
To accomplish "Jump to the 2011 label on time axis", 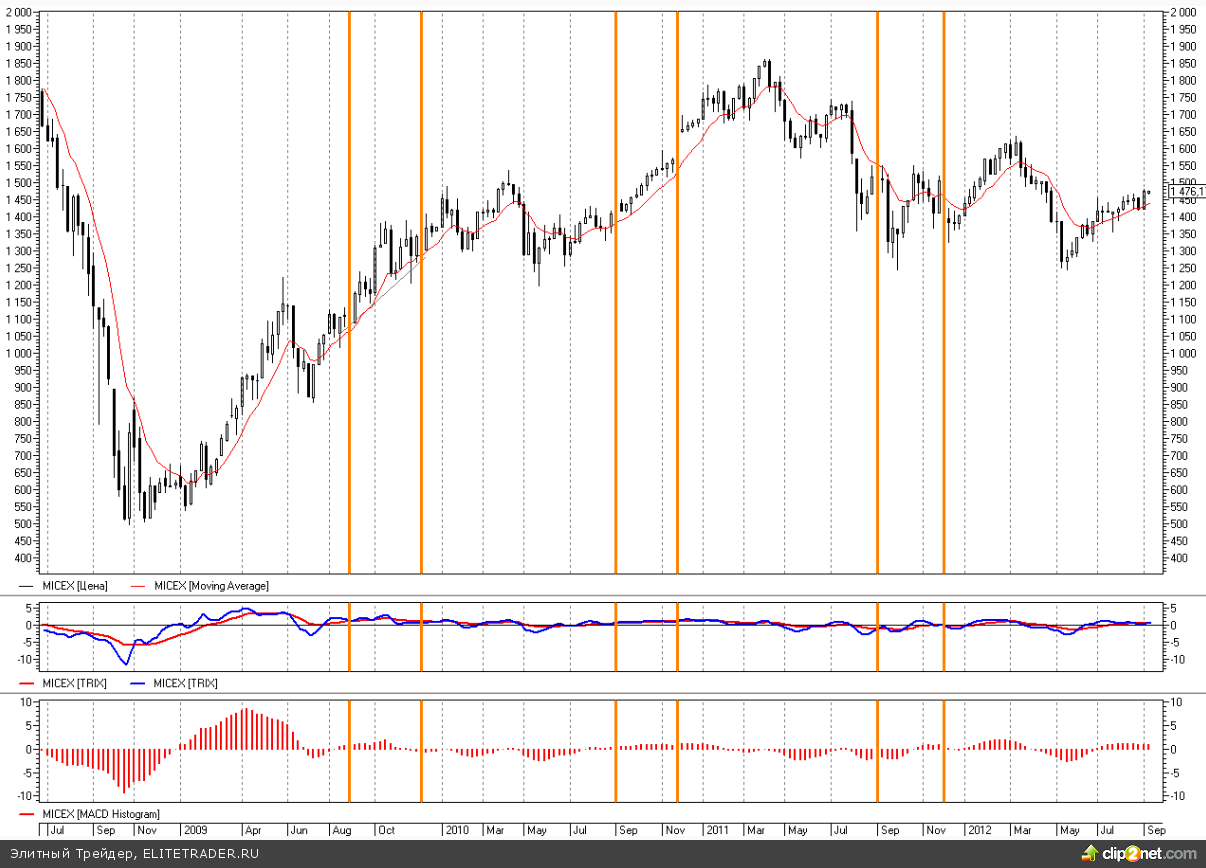I will [717, 830].
